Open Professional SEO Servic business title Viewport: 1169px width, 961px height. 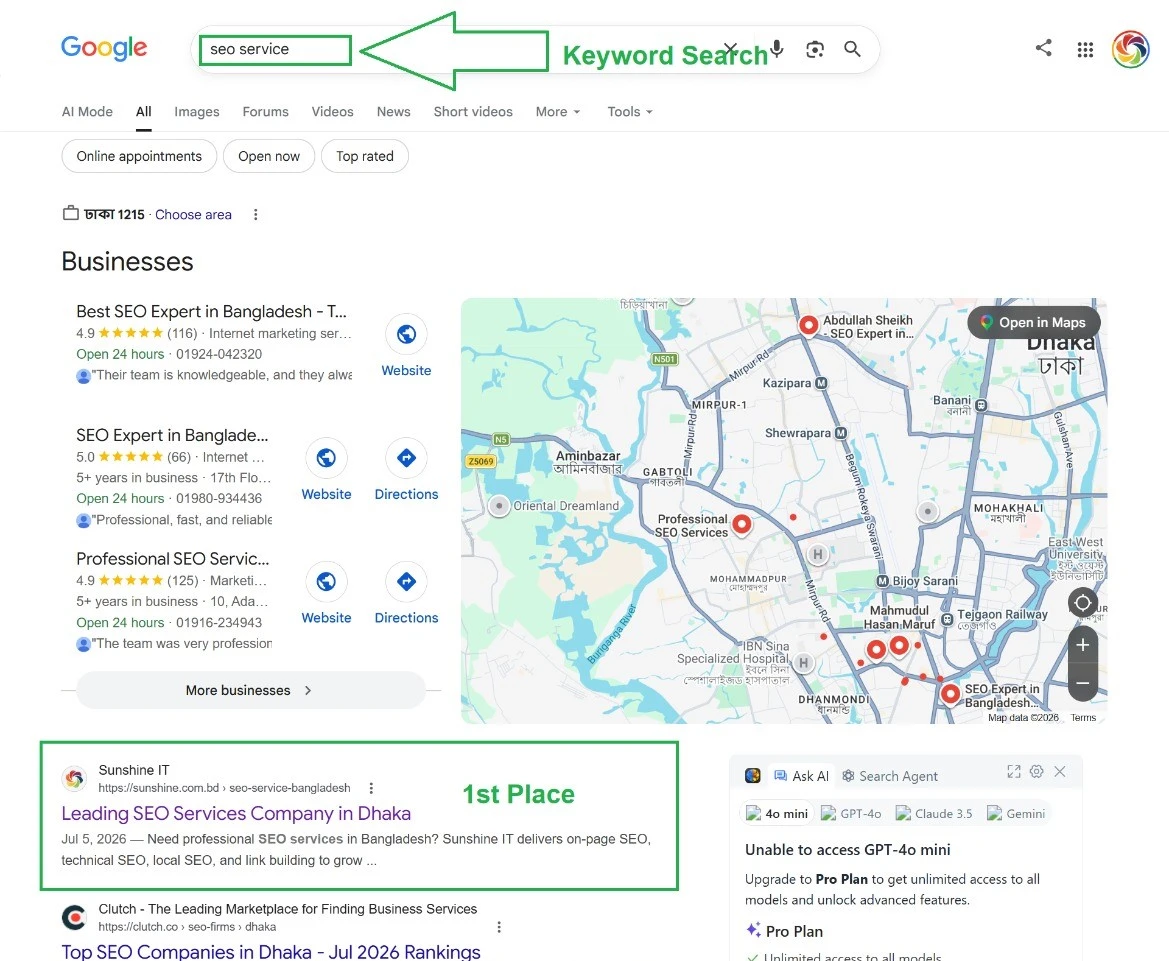tap(172, 559)
